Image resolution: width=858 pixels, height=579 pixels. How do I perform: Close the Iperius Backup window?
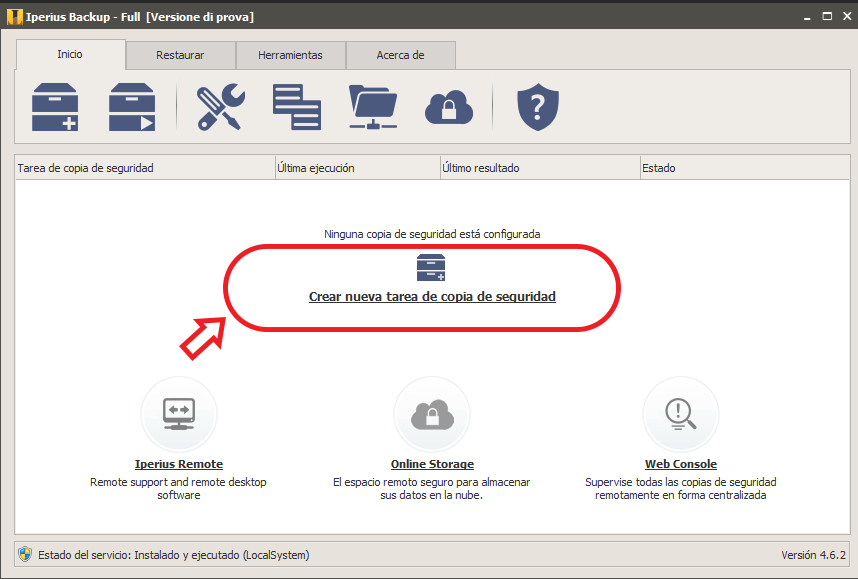point(847,16)
